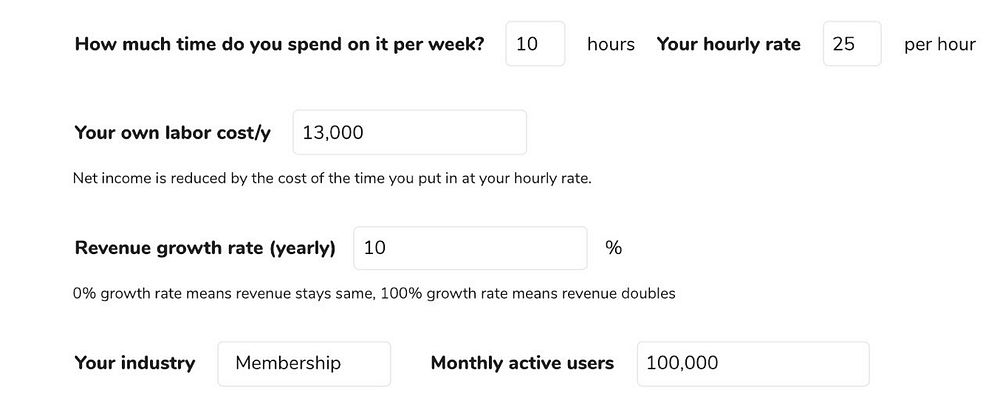Viewport: 1000px width, 402px height.
Task: Click the hours per week input field
Action: (535, 44)
